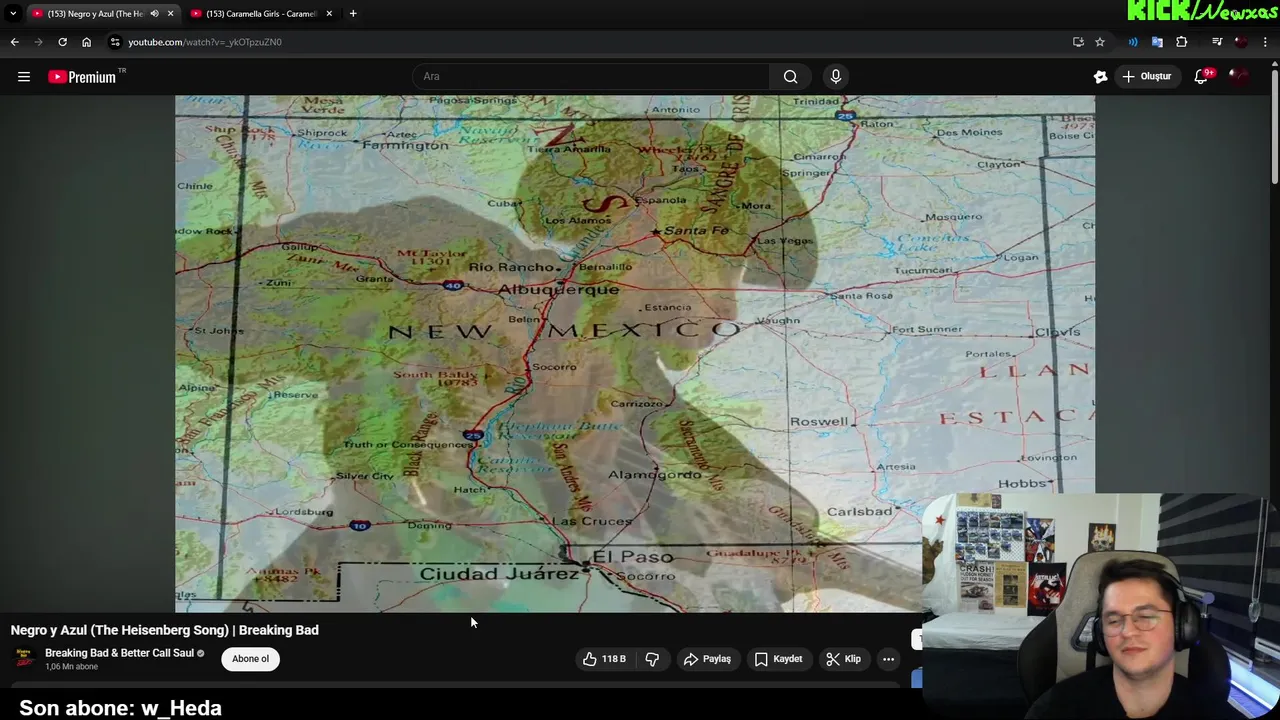The width and height of the screenshot is (1280, 720).
Task: Open the notifications bell
Action: [x=1202, y=77]
